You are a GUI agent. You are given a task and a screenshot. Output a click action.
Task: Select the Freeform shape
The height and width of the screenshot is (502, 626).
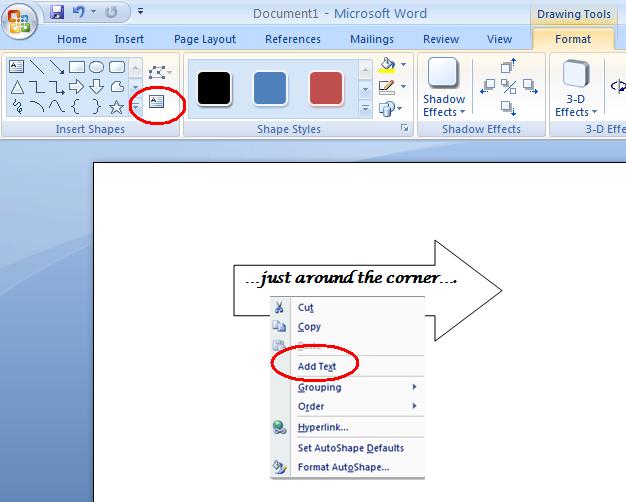coord(117,86)
